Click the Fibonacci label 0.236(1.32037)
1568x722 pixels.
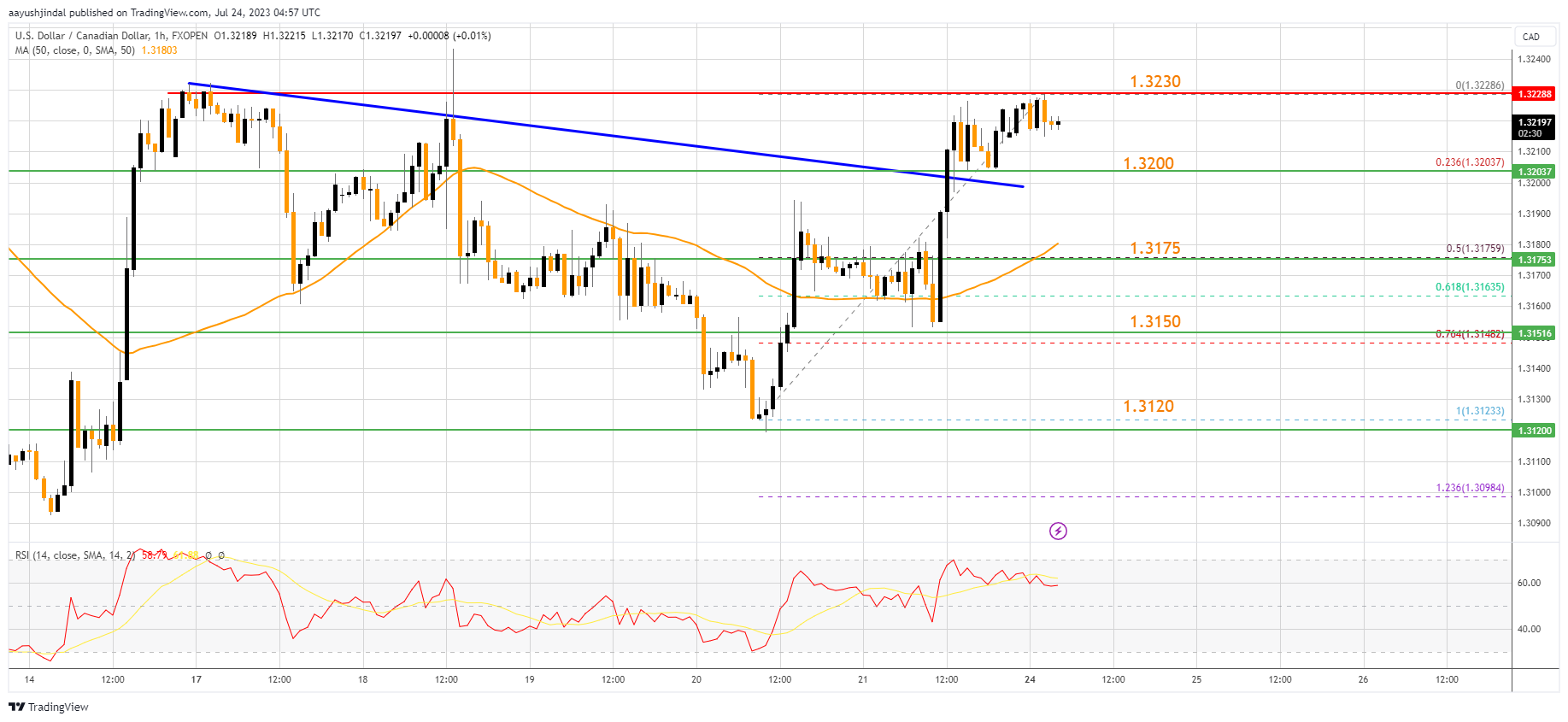tap(1470, 162)
